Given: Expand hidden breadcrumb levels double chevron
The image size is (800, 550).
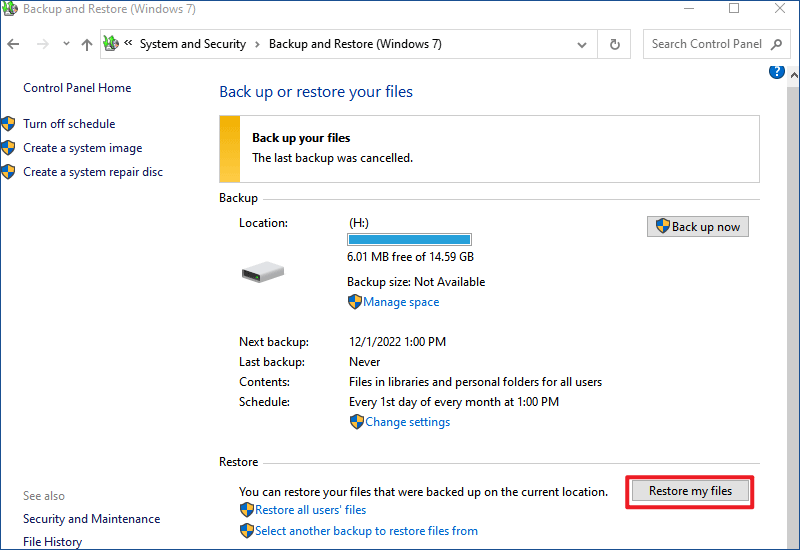Looking at the screenshot, I should click(x=129, y=43).
